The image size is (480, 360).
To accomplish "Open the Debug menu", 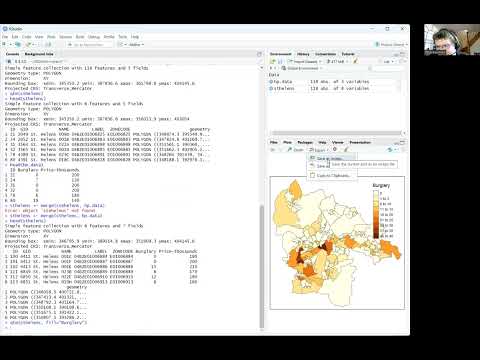I will [x=94, y=37].
